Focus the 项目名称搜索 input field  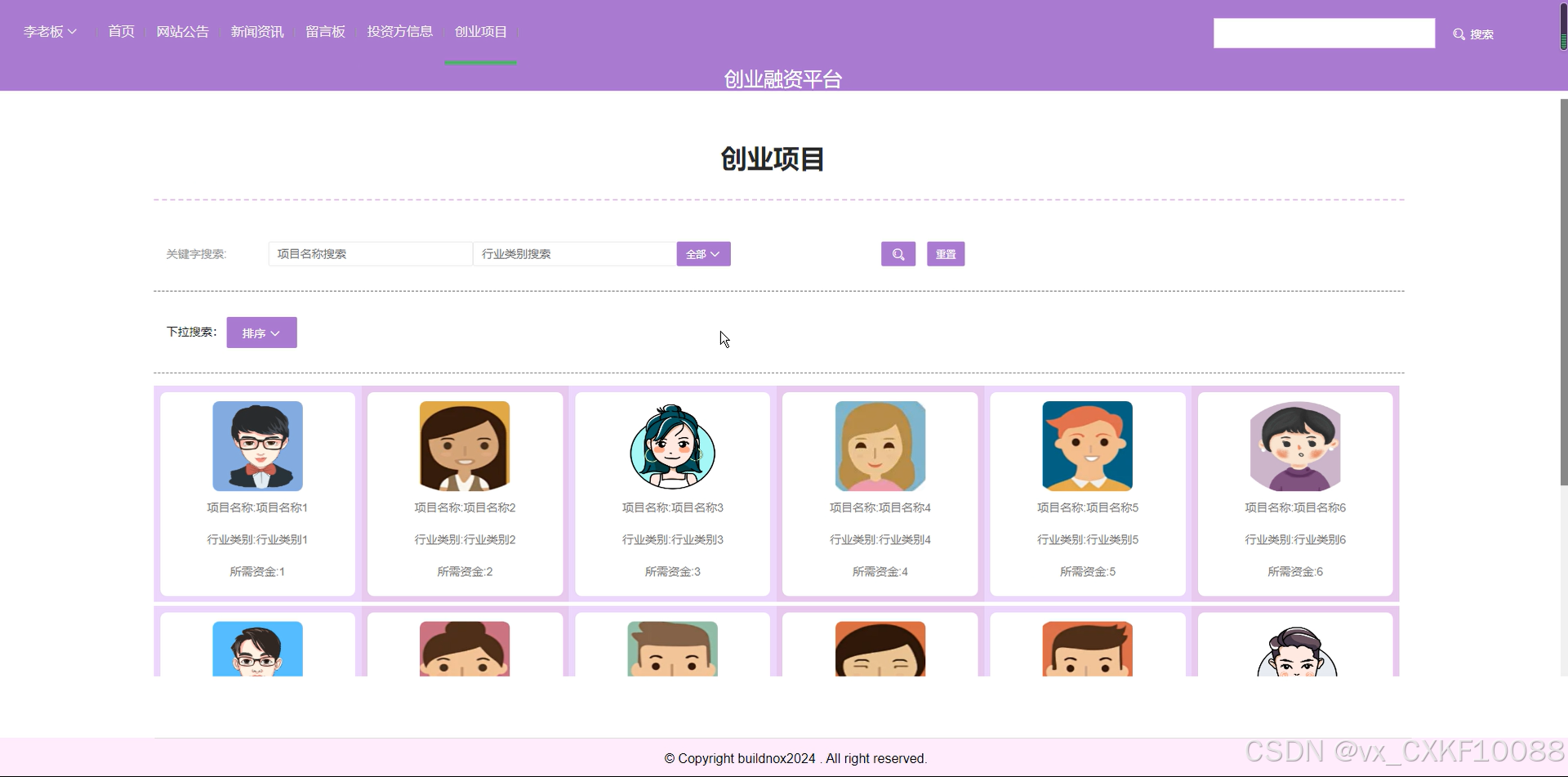[370, 254]
